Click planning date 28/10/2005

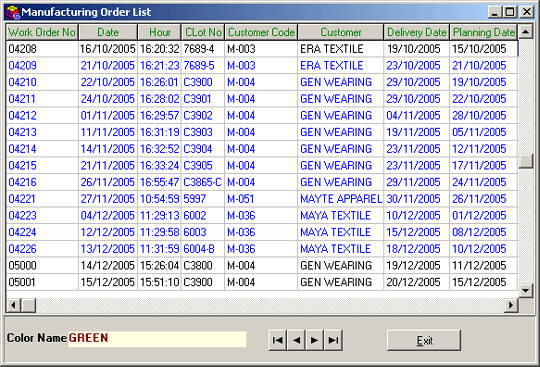click(484, 116)
